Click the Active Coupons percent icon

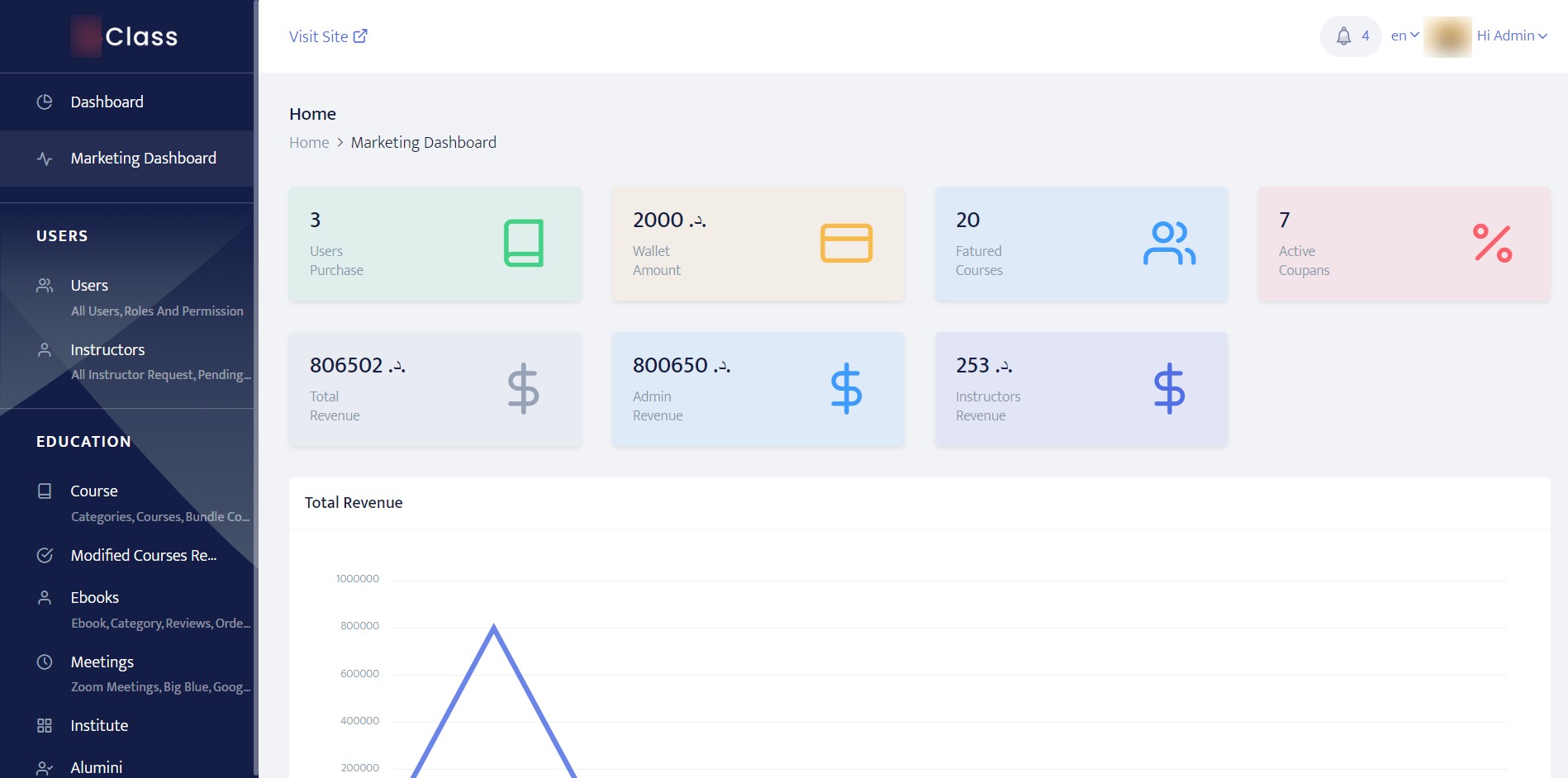(1491, 243)
